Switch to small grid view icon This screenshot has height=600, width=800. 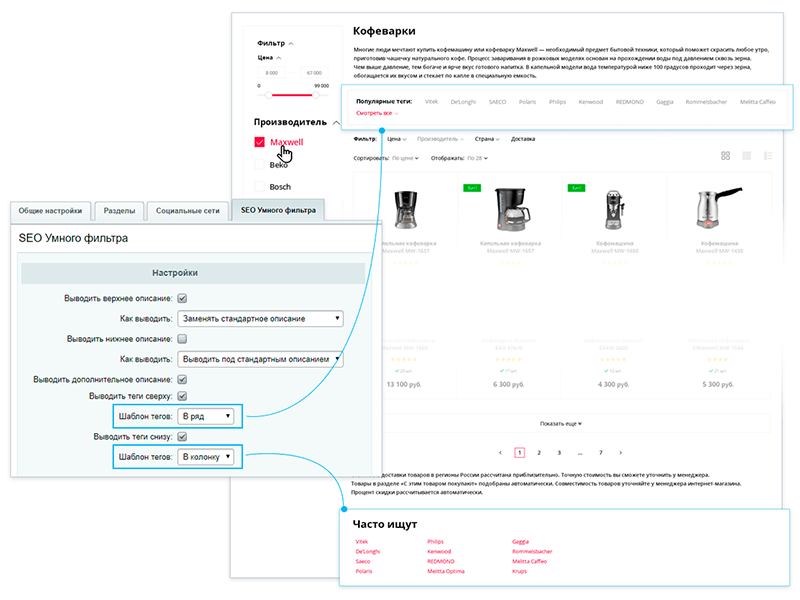click(x=746, y=156)
